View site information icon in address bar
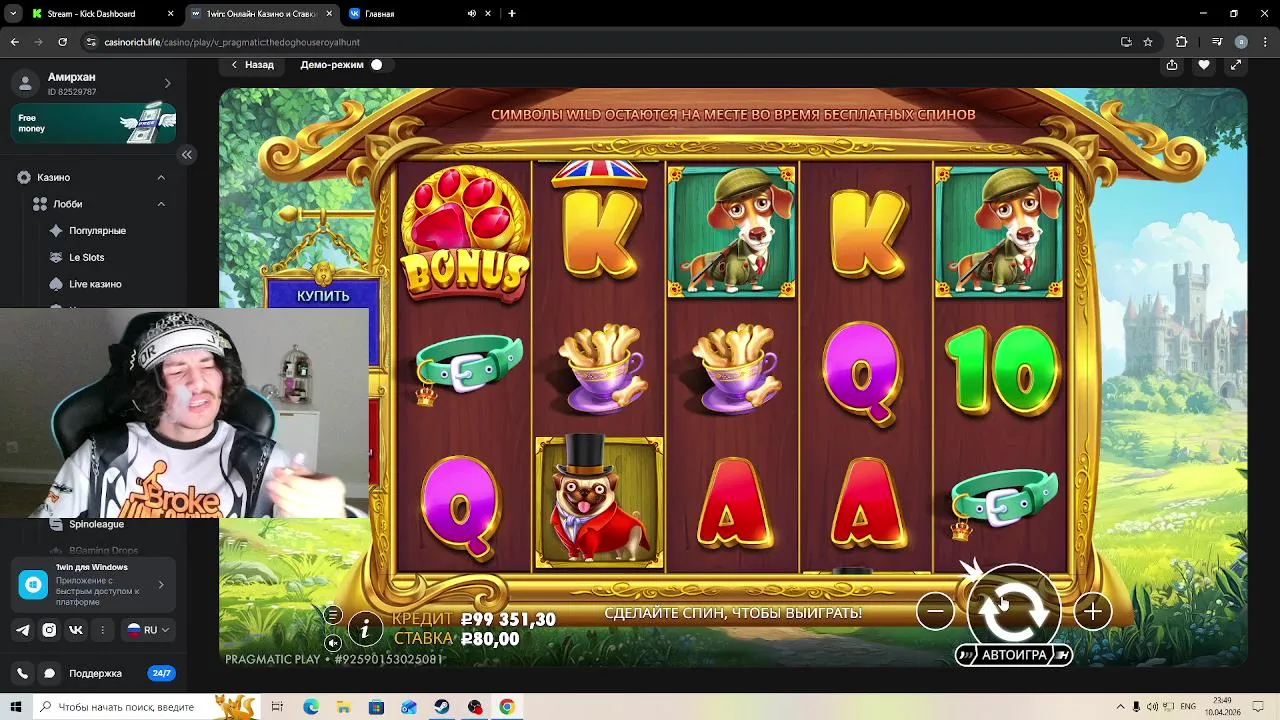 coord(92,42)
